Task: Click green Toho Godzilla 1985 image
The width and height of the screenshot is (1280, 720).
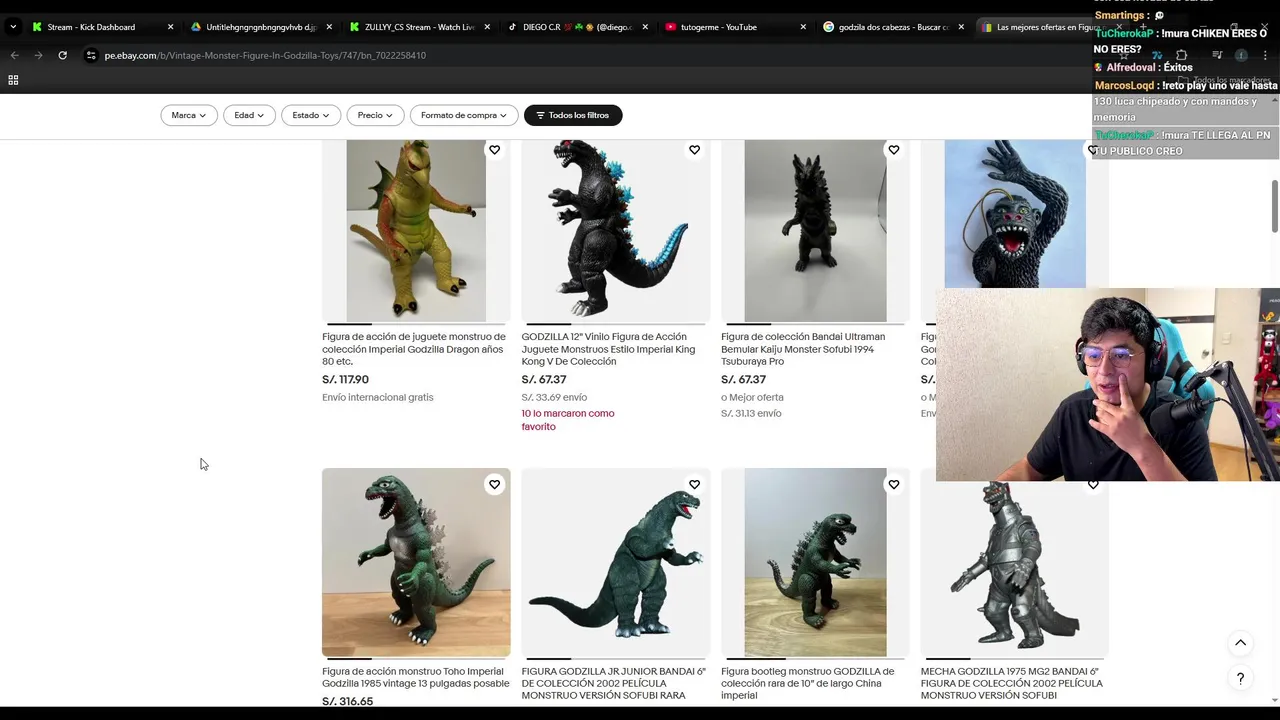Action: [x=416, y=562]
